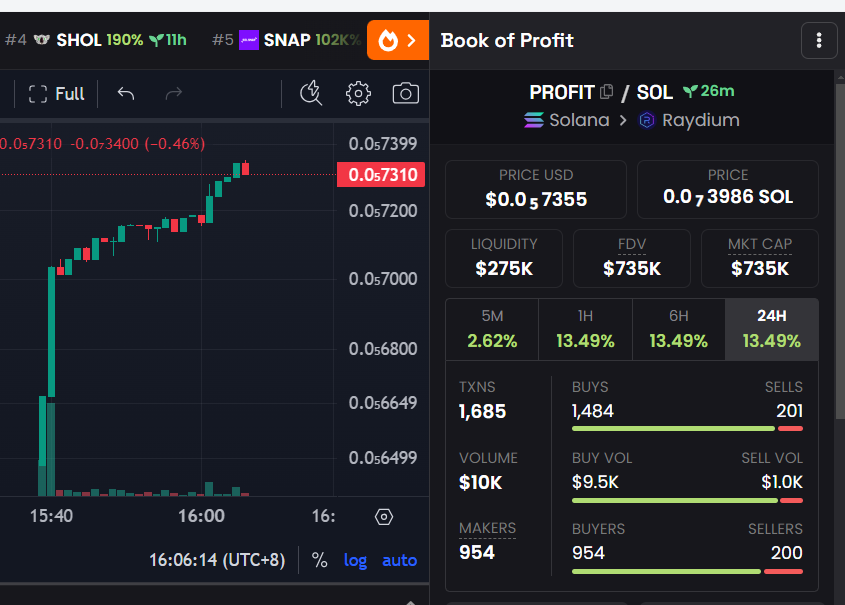Click the 16:06:14 (UTC+8) time zone selector
The image size is (845, 605).
pyautogui.click(x=217, y=560)
